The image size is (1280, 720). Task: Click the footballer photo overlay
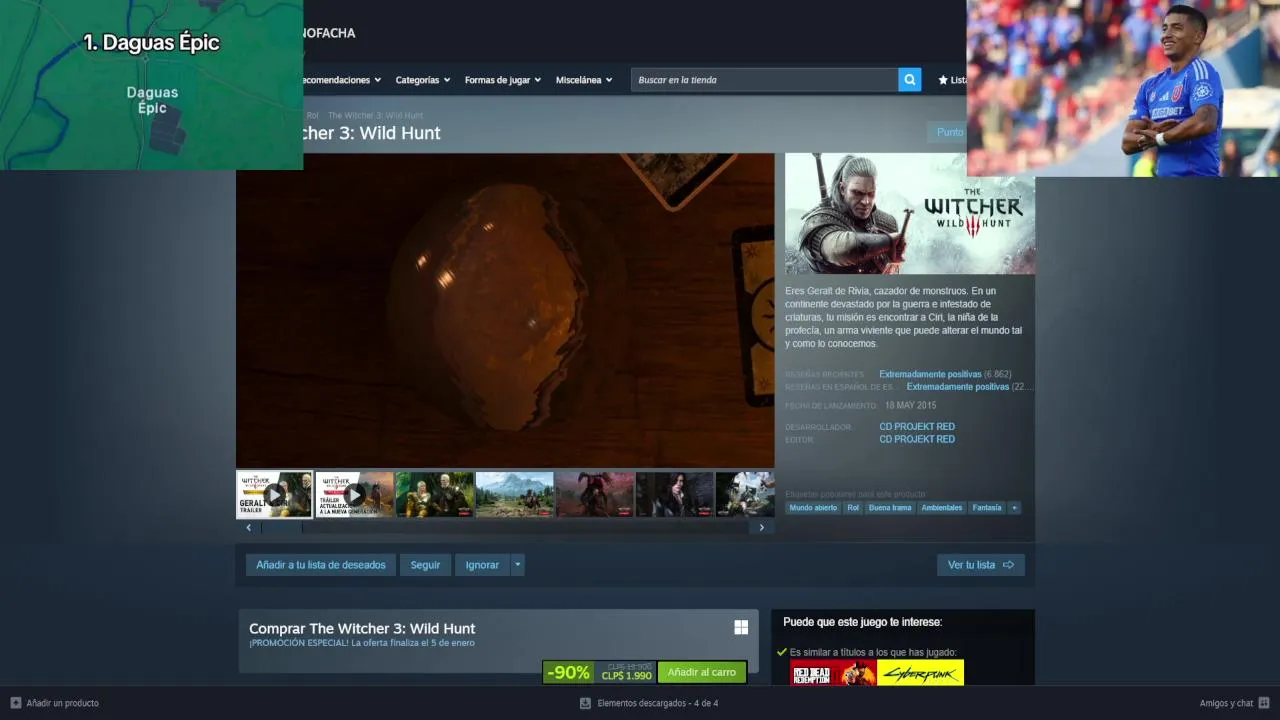point(1123,88)
